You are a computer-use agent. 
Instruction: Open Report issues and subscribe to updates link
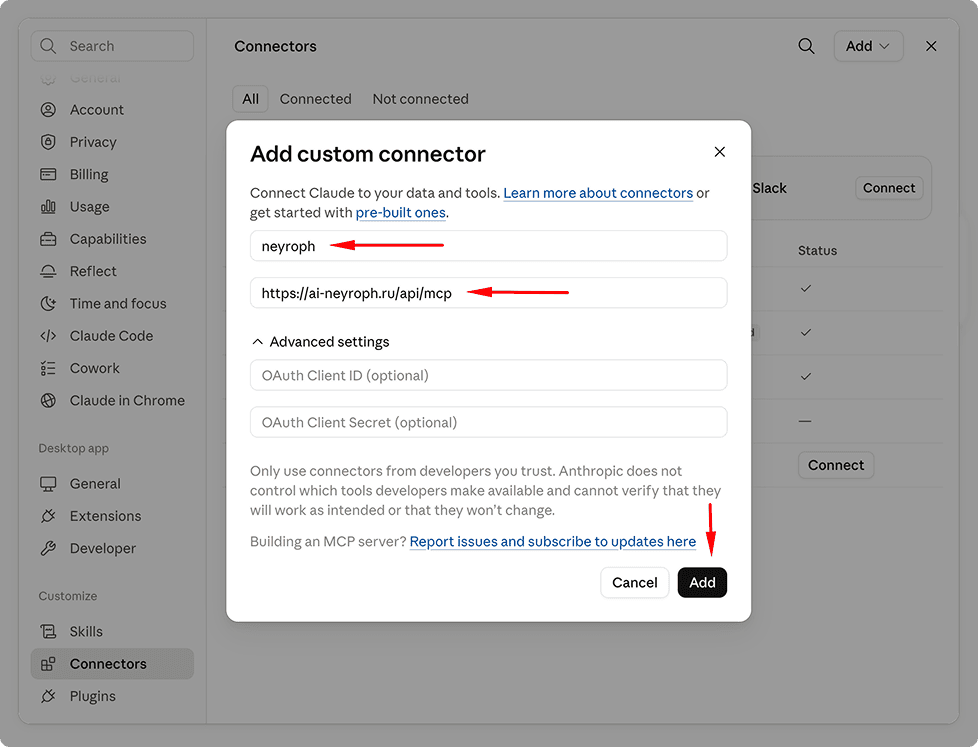[553, 541]
